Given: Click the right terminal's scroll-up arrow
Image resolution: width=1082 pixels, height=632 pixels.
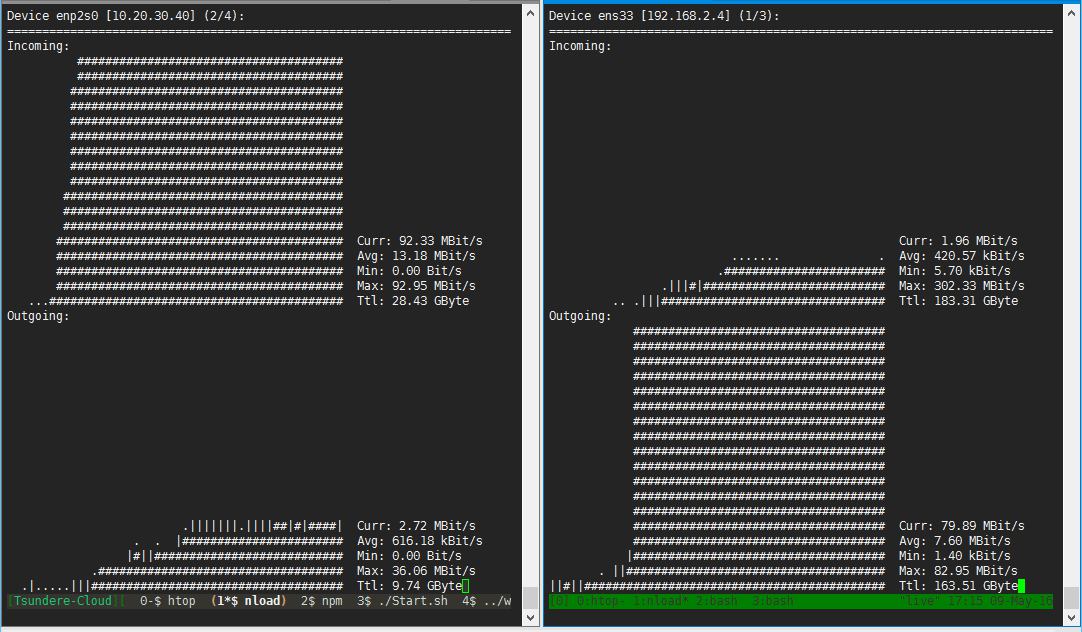Looking at the screenshot, I should pos(1072,13).
